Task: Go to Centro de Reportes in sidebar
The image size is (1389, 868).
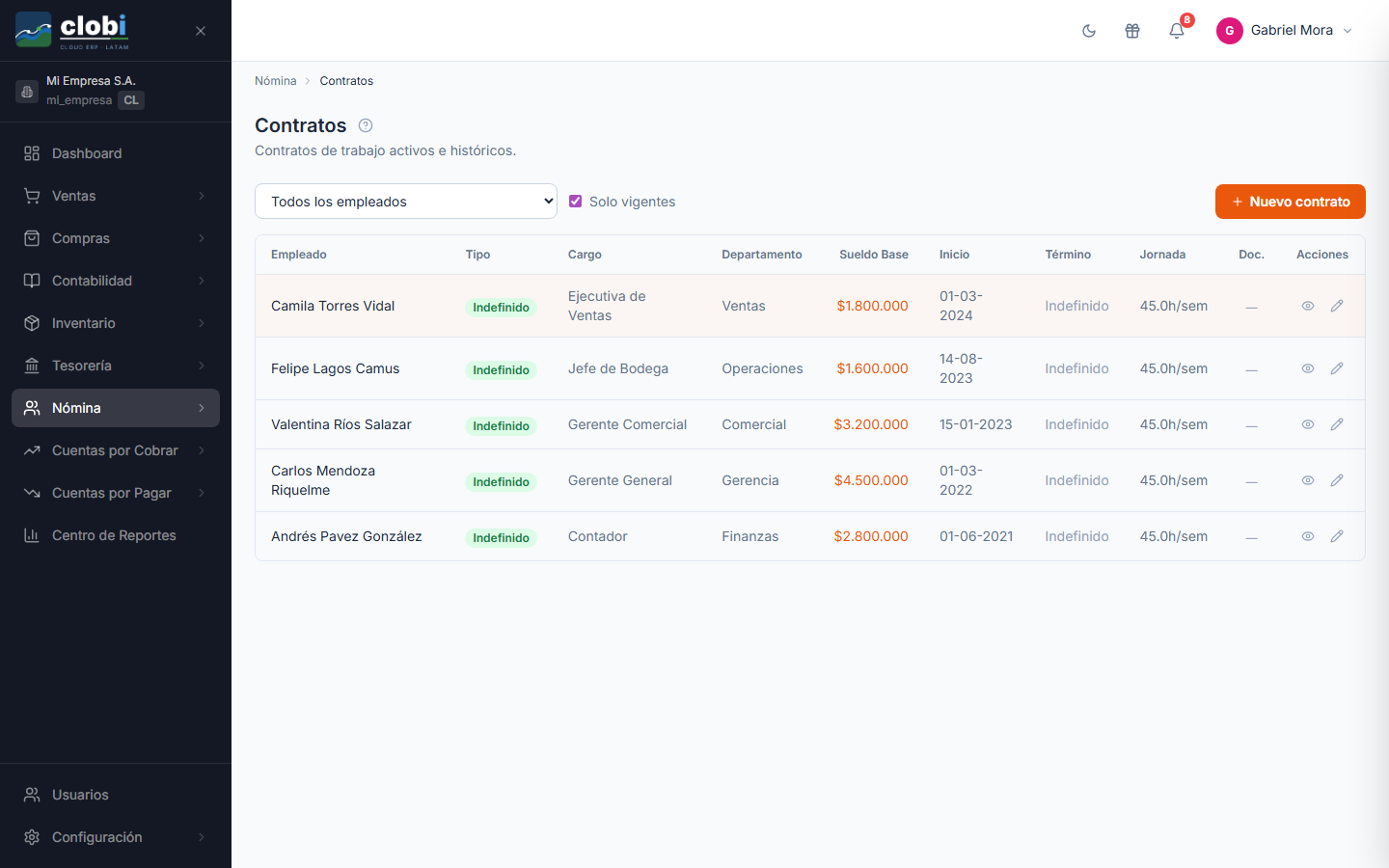Action: 116,535
